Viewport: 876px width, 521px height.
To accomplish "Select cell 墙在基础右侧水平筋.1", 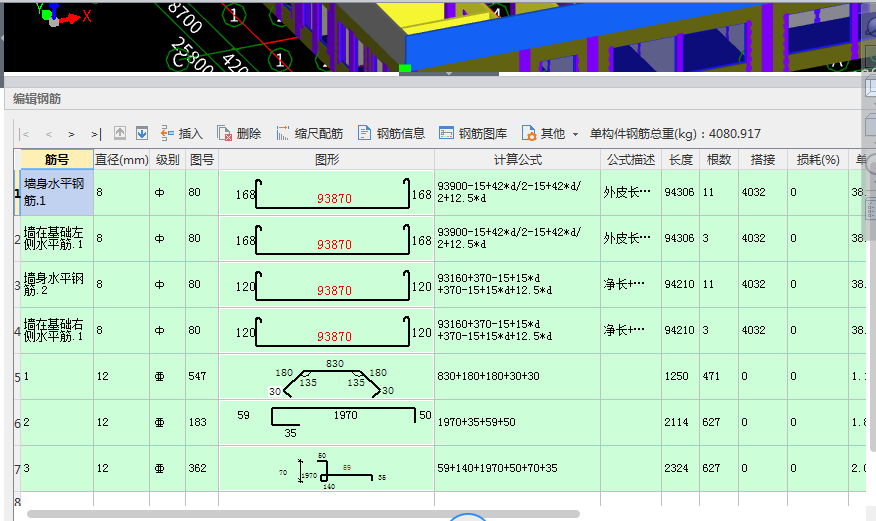I will coord(57,331).
